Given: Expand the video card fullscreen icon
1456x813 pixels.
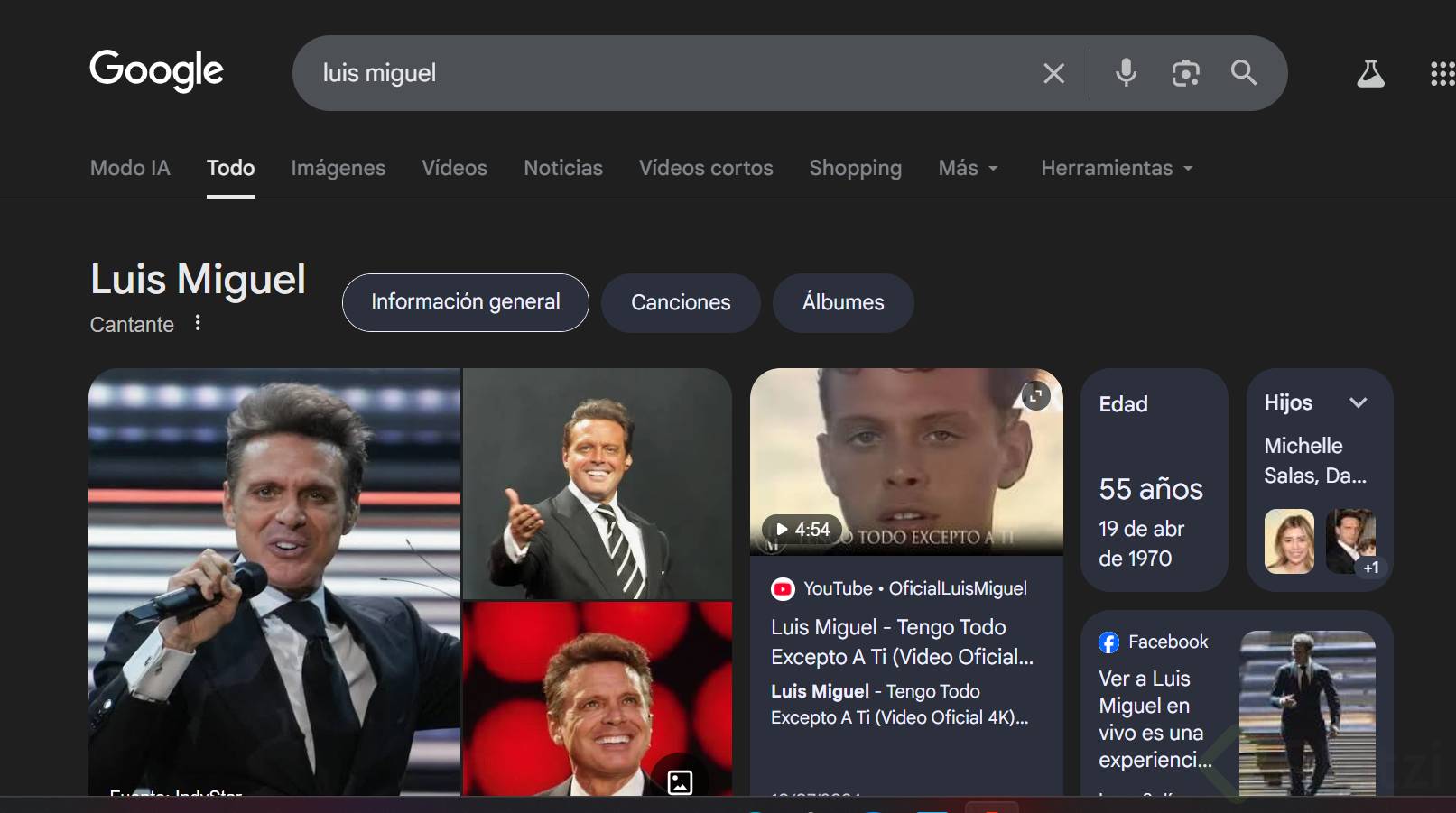Looking at the screenshot, I should click(1035, 395).
